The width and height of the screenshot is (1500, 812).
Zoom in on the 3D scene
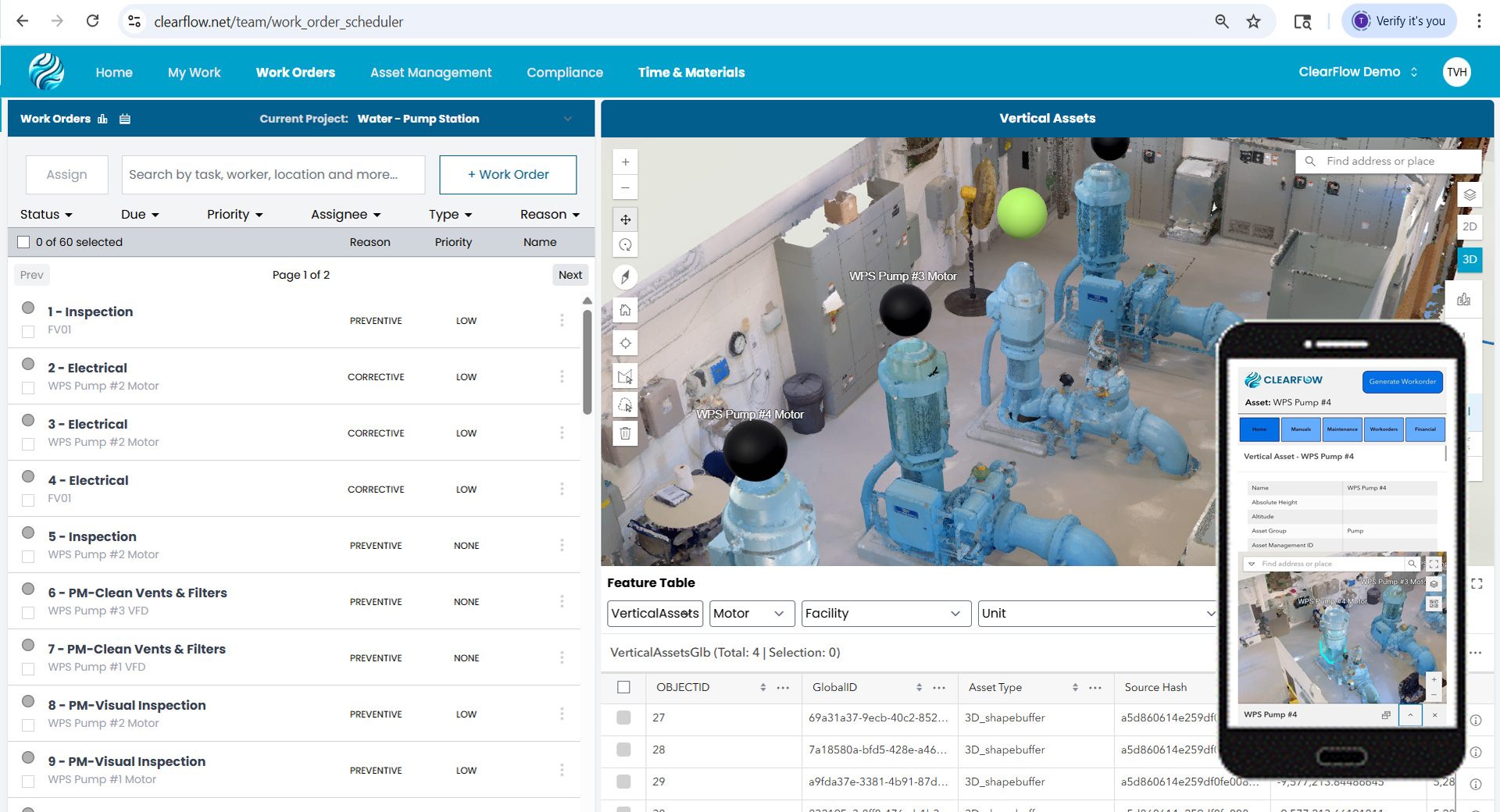click(625, 162)
